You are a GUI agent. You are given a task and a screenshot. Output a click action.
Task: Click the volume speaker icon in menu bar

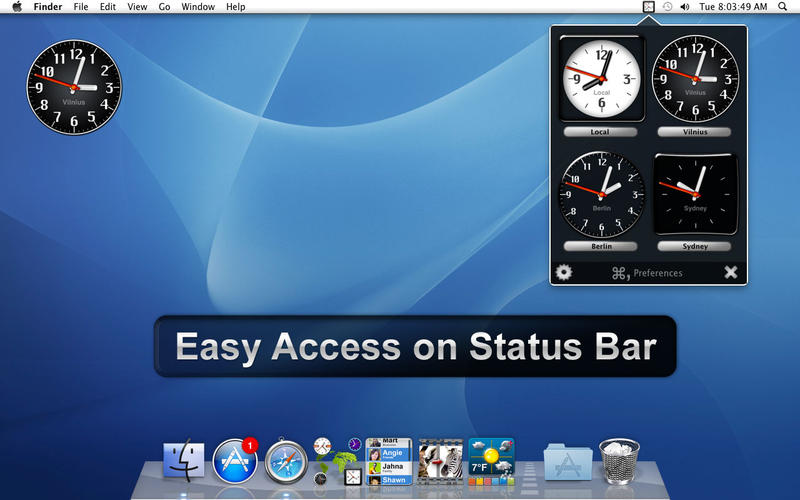(685, 7)
